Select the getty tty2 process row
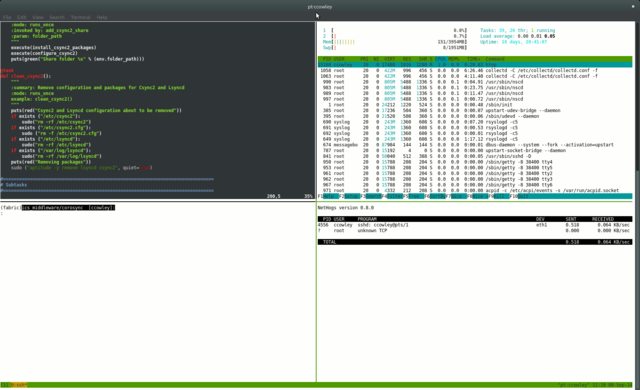This screenshot has width=640, height=390. (475, 173)
